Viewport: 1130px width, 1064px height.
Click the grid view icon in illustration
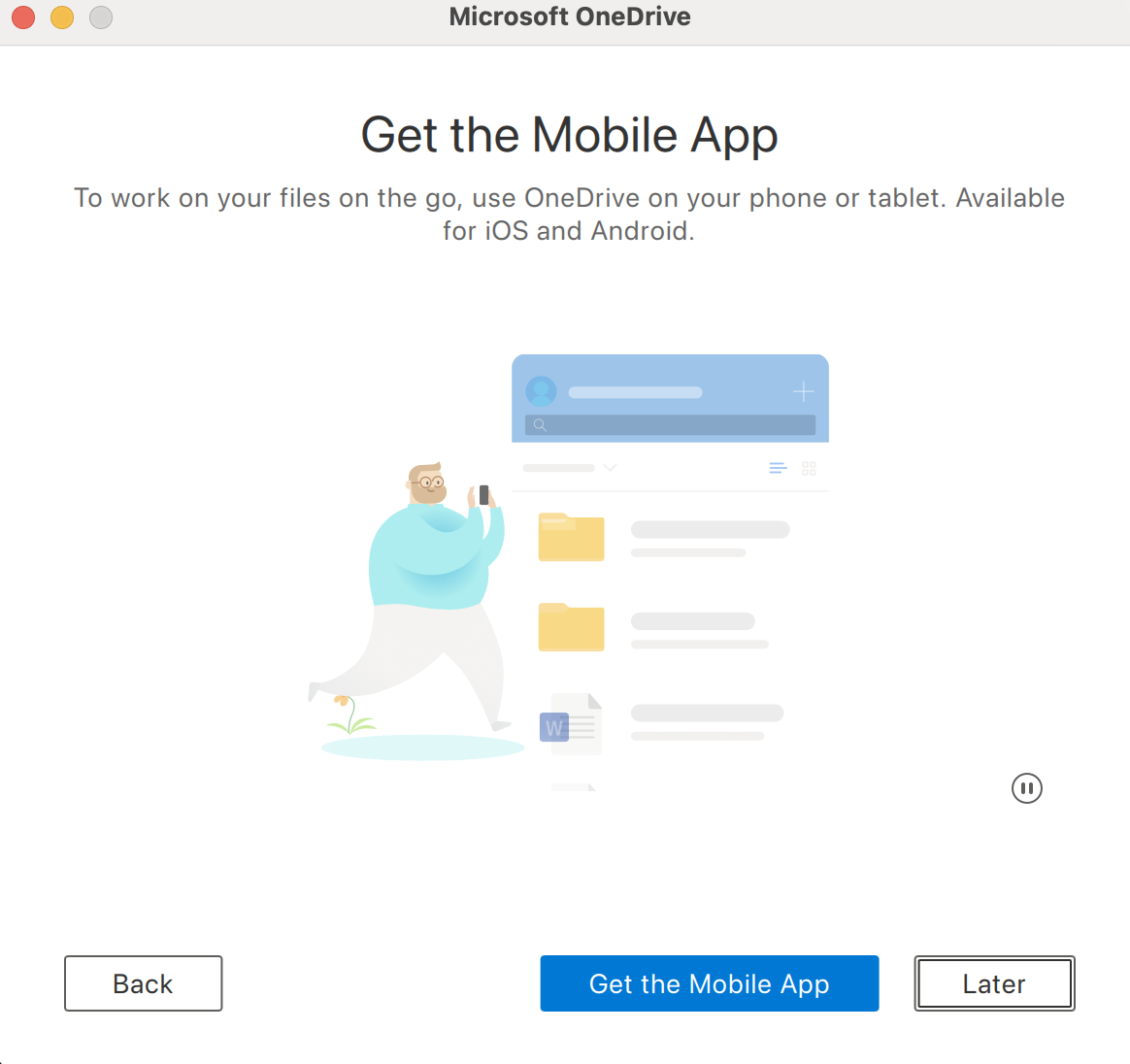810,469
